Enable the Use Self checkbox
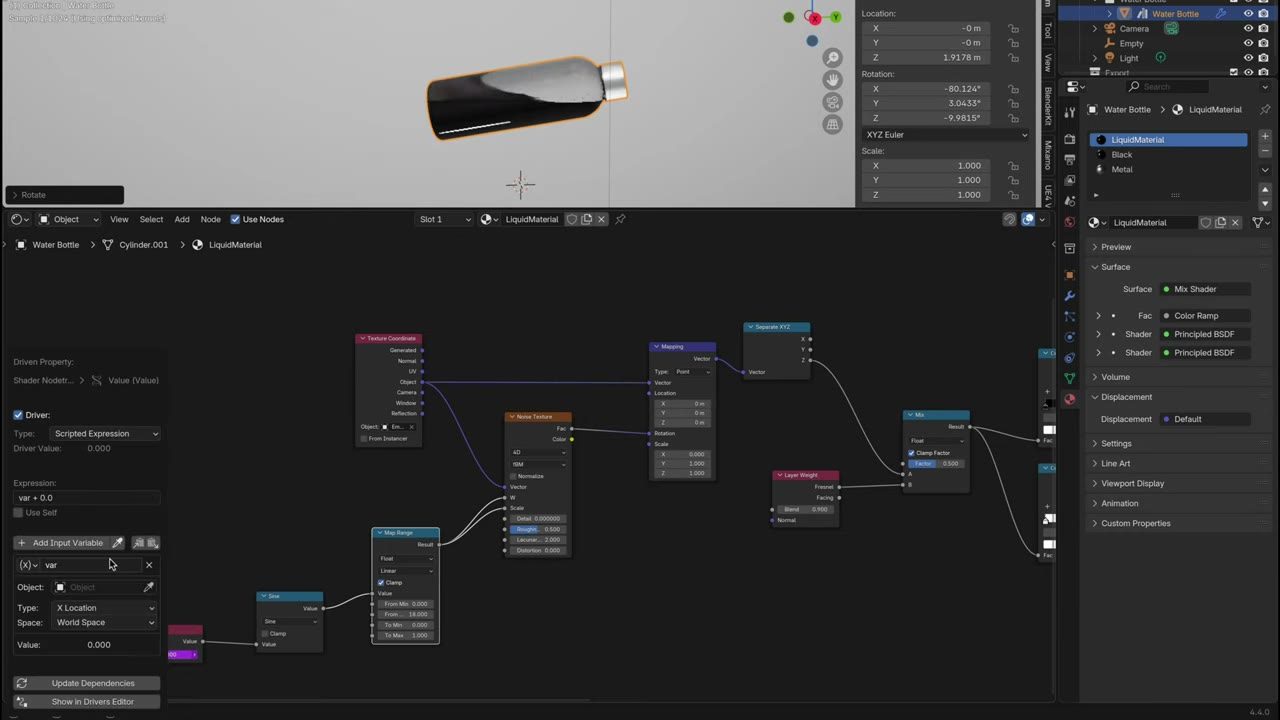The width and height of the screenshot is (1280, 720). click(18, 513)
